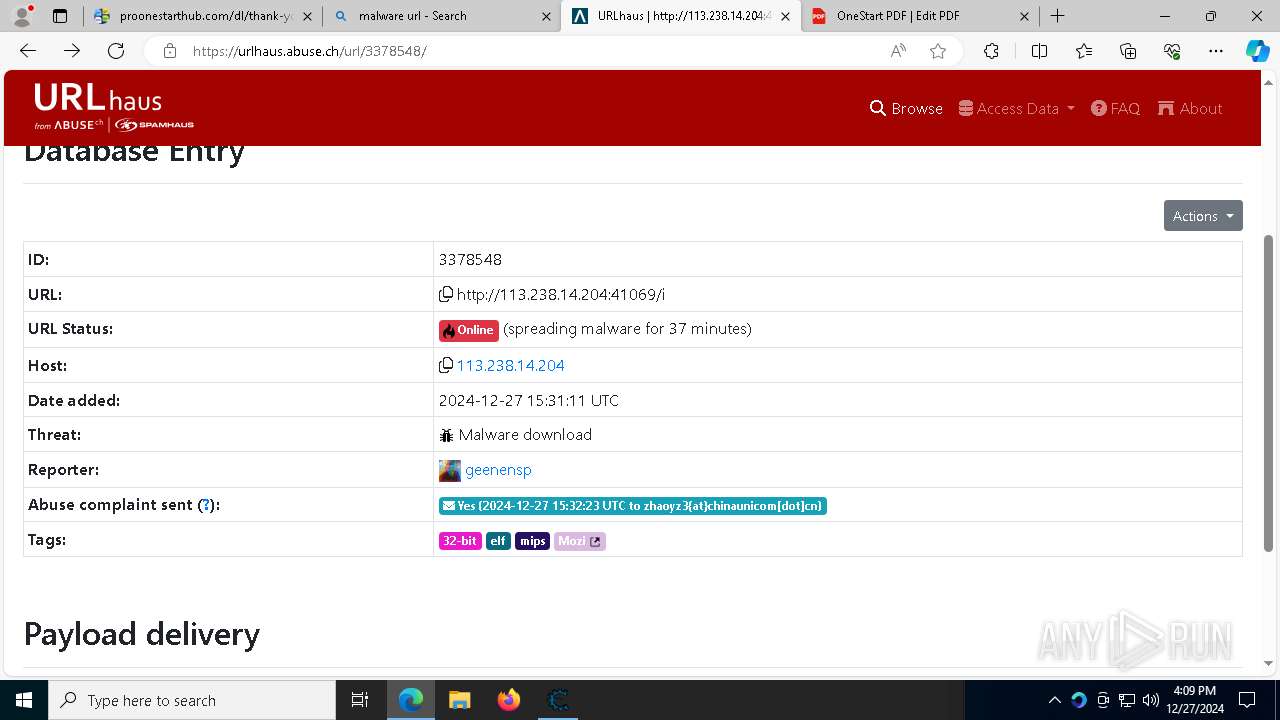Viewport: 1280px width, 720px height.
Task: Click the Tab actions menu icon
Action: point(60,16)
